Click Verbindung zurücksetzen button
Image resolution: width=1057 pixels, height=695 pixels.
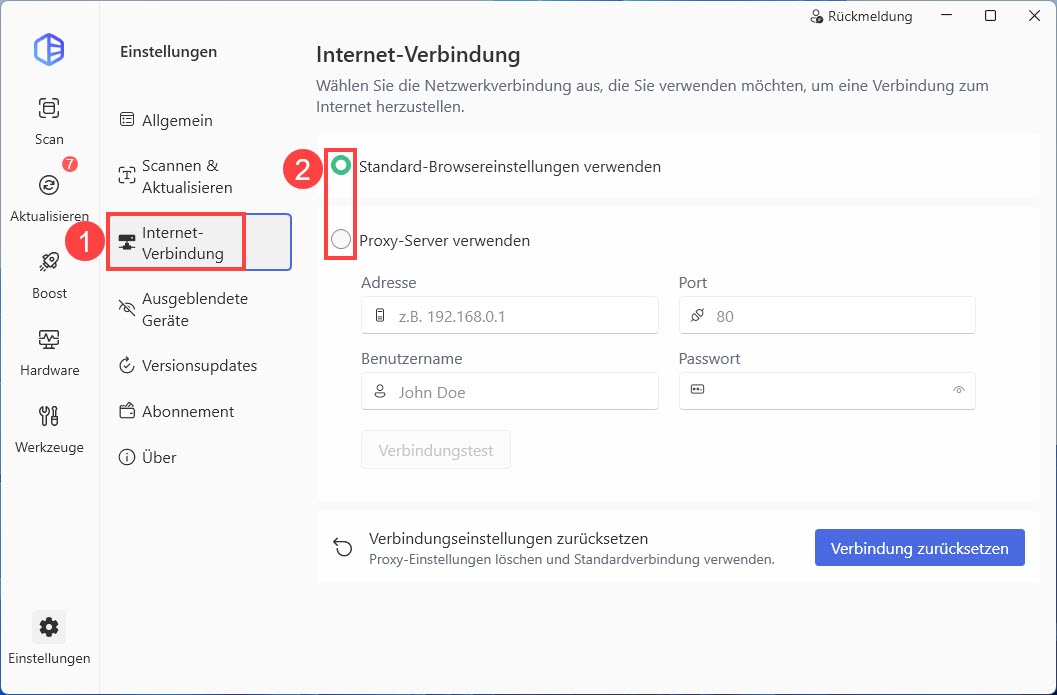919,548
